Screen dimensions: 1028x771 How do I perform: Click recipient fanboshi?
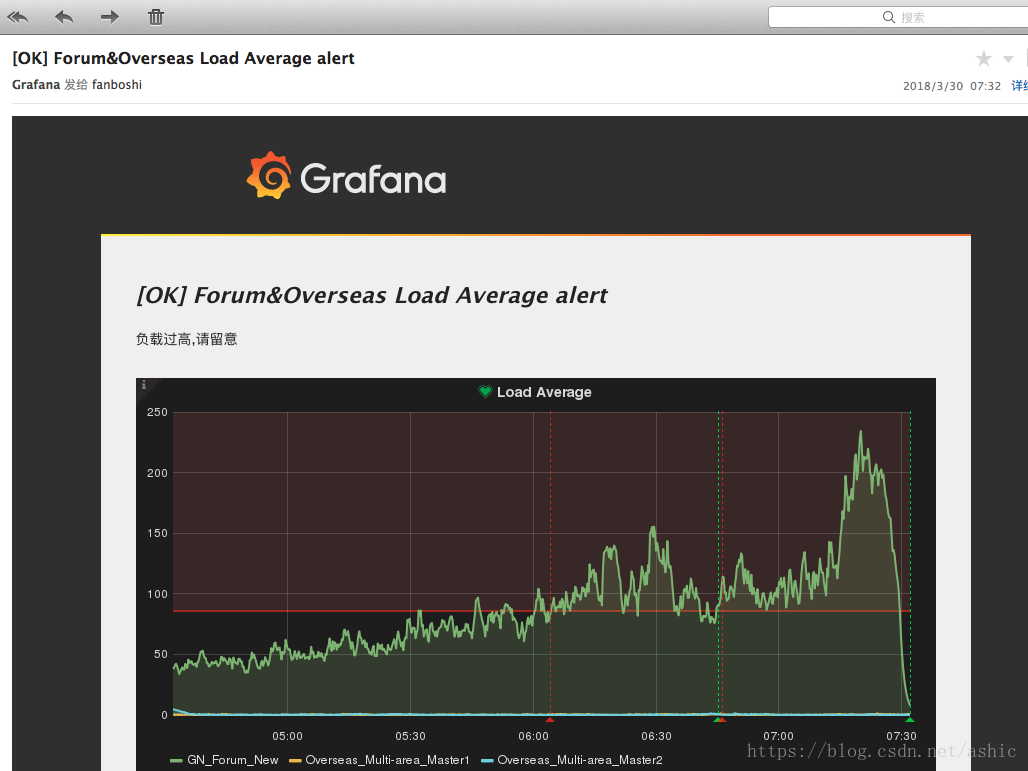point(117,85)
